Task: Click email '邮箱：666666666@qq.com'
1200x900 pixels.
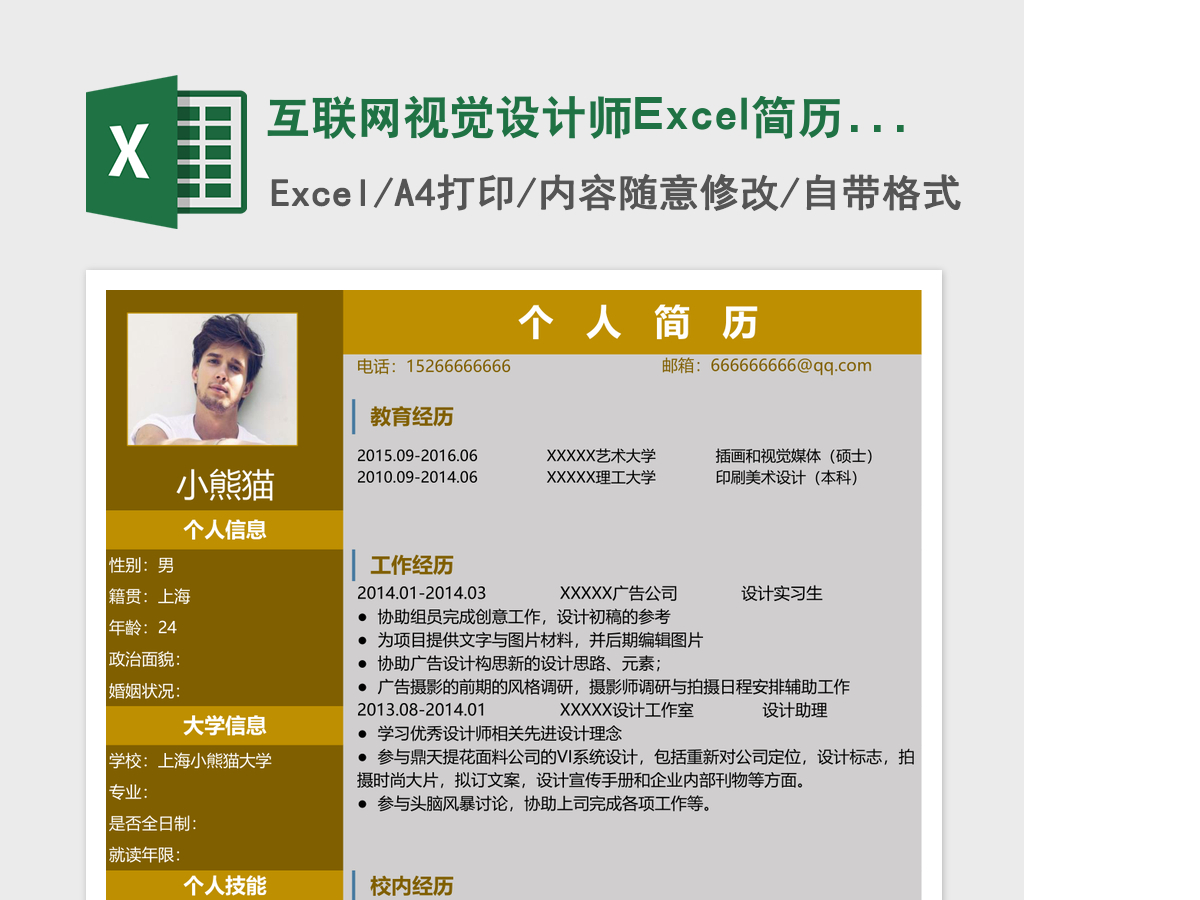Action: point(767,365)
